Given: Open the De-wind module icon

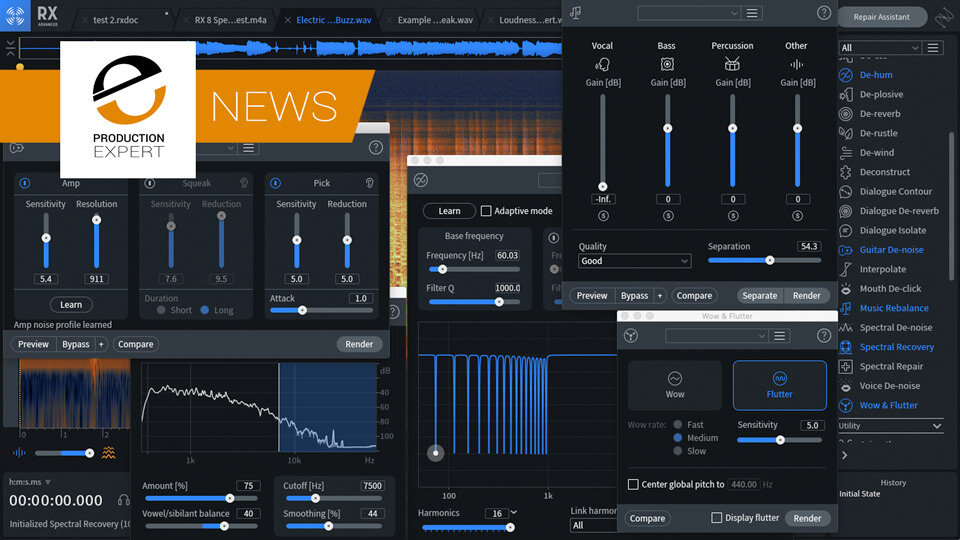Looking at the screenshot, I should (x=846, y=152).
